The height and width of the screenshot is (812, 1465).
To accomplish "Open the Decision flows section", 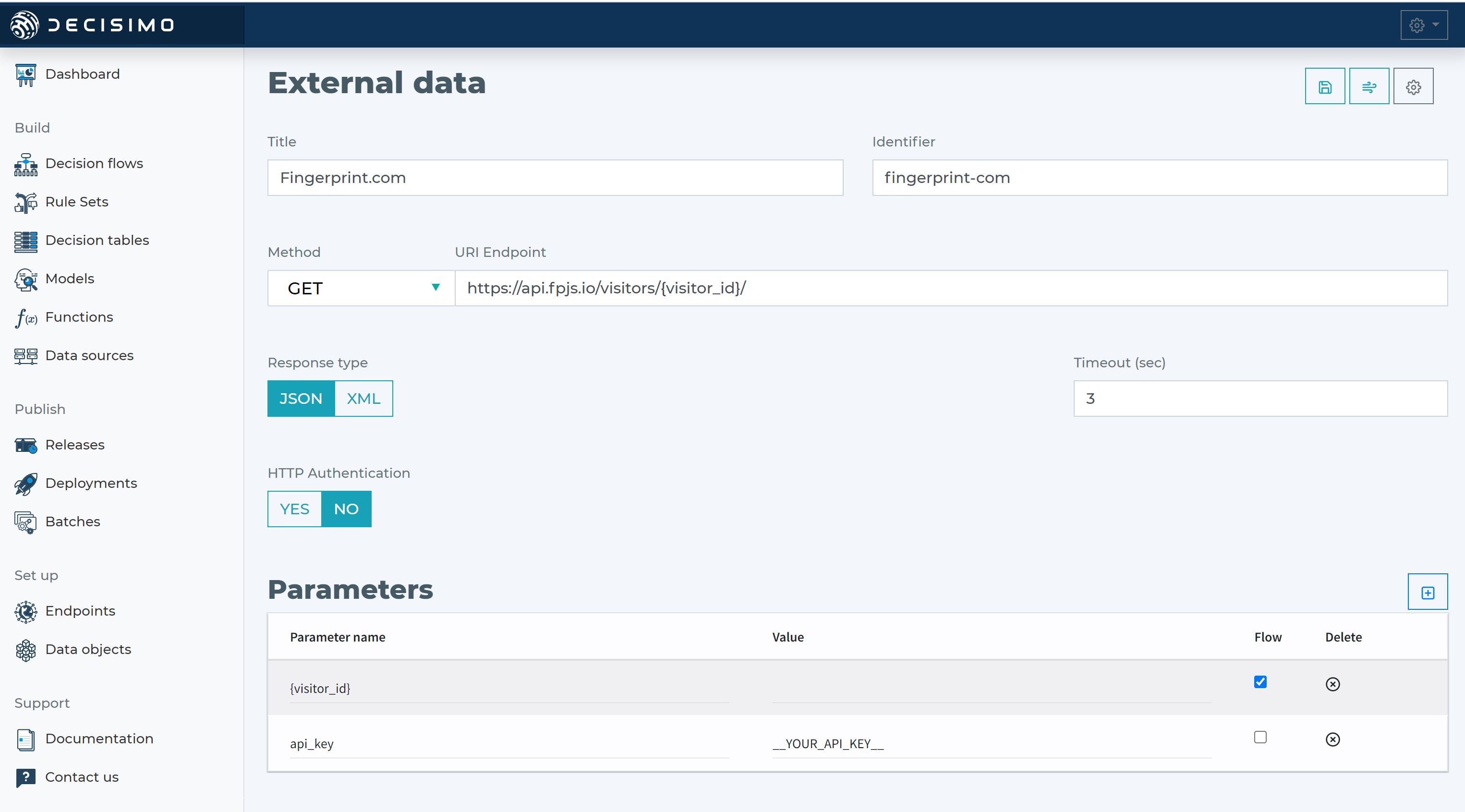I will click(94, 163).
